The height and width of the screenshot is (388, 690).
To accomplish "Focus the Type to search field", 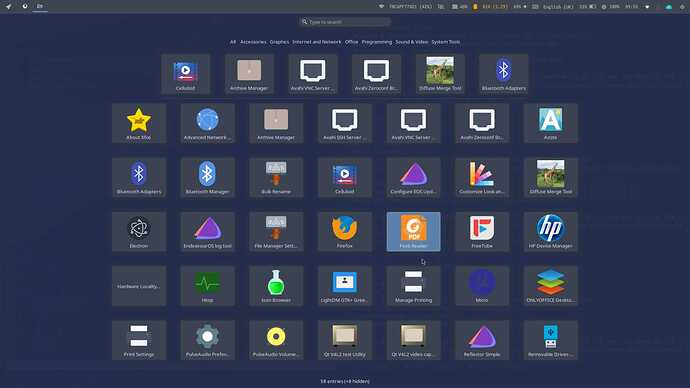I will (x=345, y=22).
